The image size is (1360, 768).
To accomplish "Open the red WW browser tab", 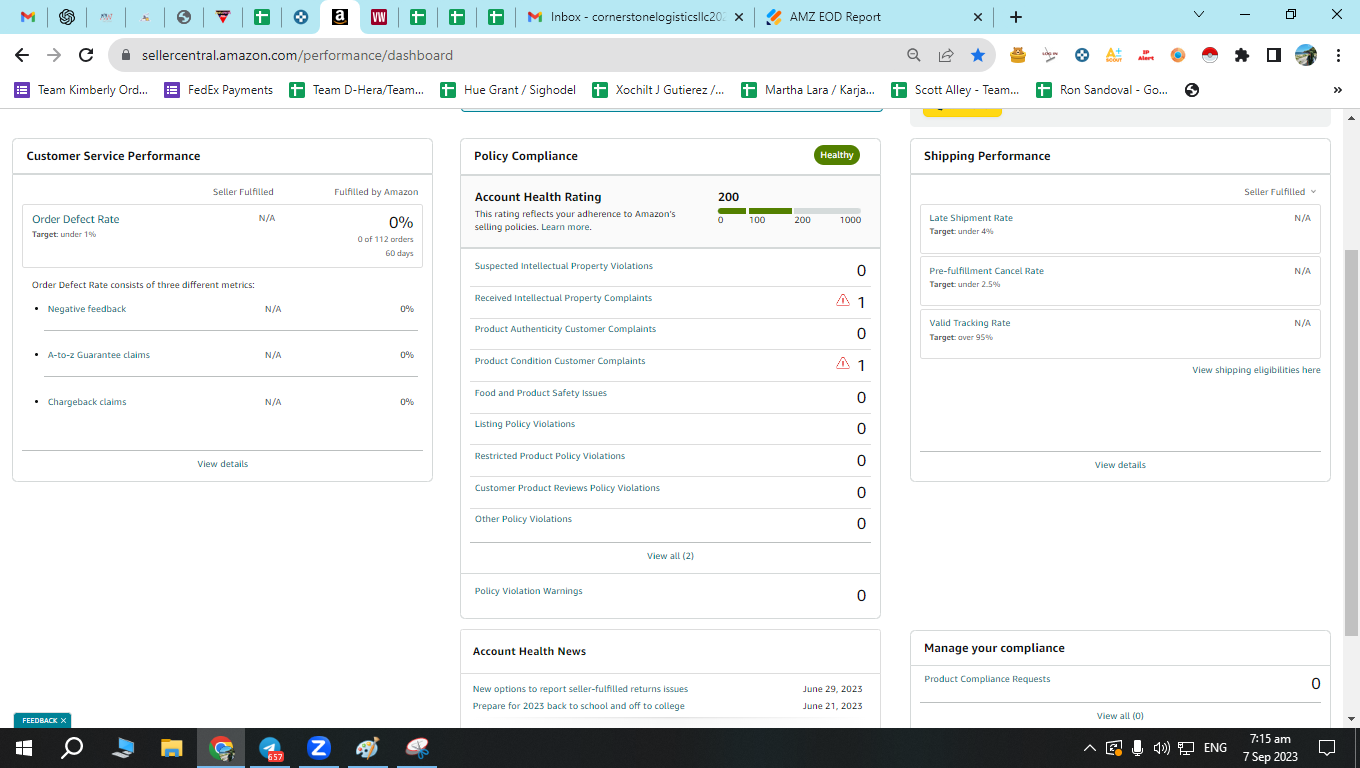I will (379, 17).
